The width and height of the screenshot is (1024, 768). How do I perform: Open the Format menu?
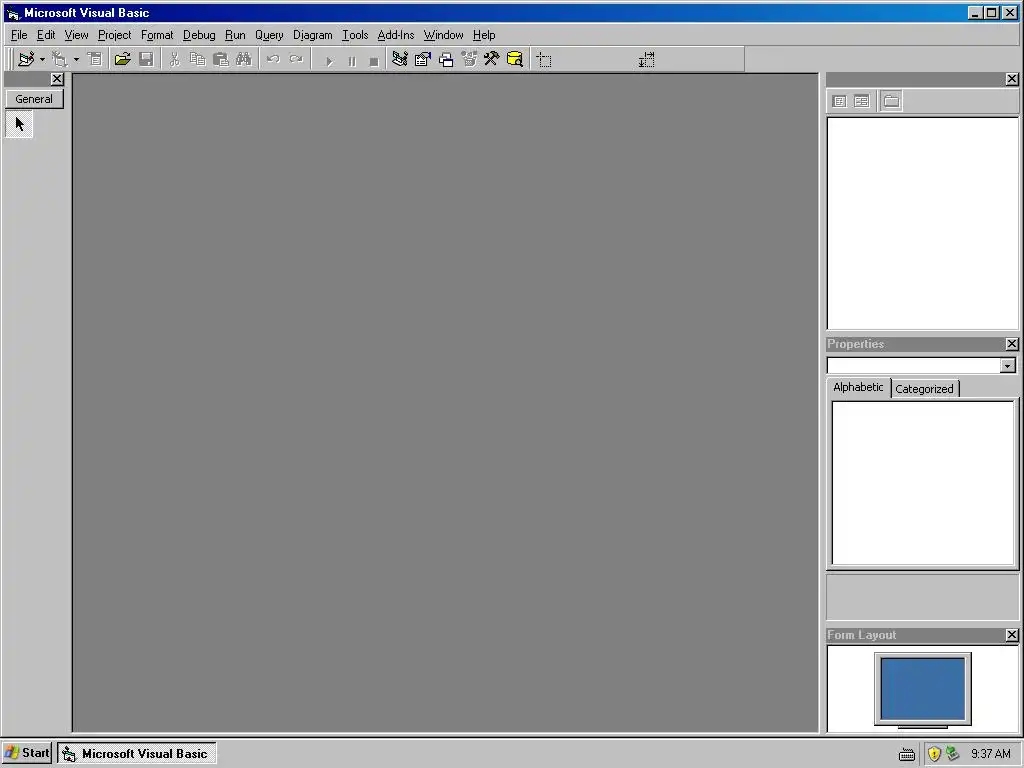[x=157, y=35]
